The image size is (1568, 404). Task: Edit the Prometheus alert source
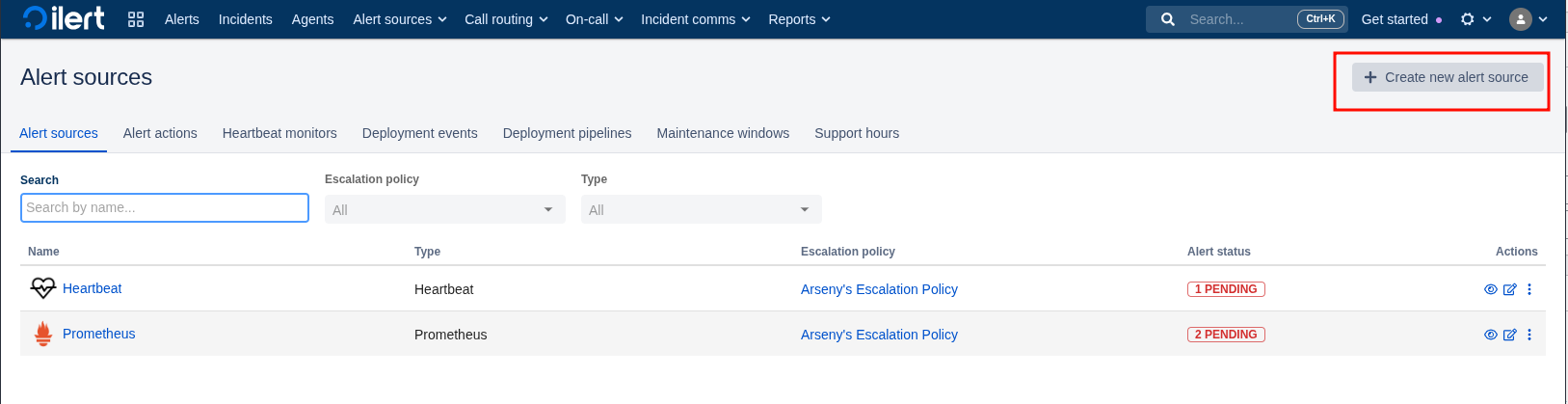coord(1509,335)
